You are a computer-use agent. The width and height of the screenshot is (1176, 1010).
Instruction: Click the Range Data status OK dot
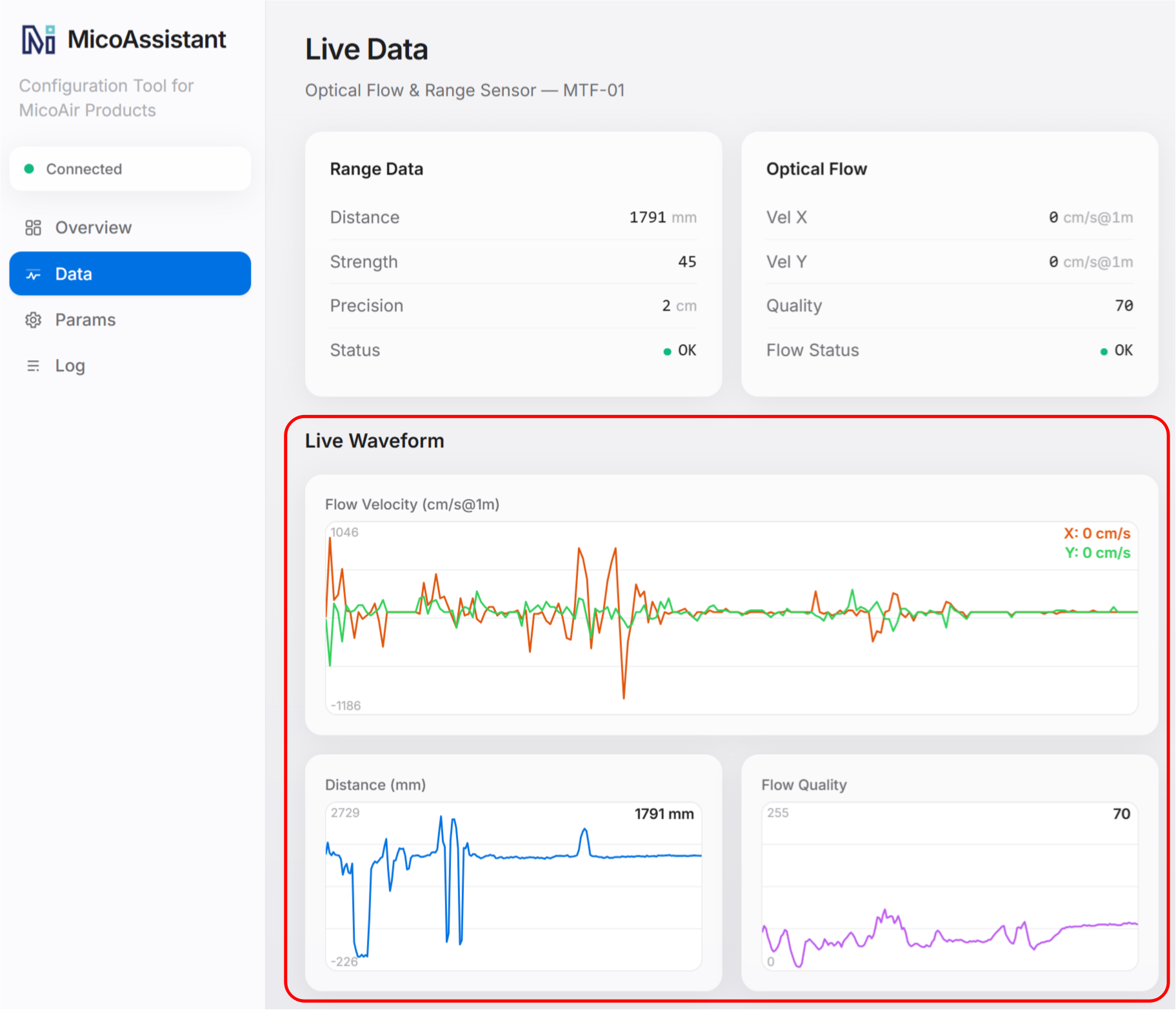pyautogui.click(x=667, y=352)
